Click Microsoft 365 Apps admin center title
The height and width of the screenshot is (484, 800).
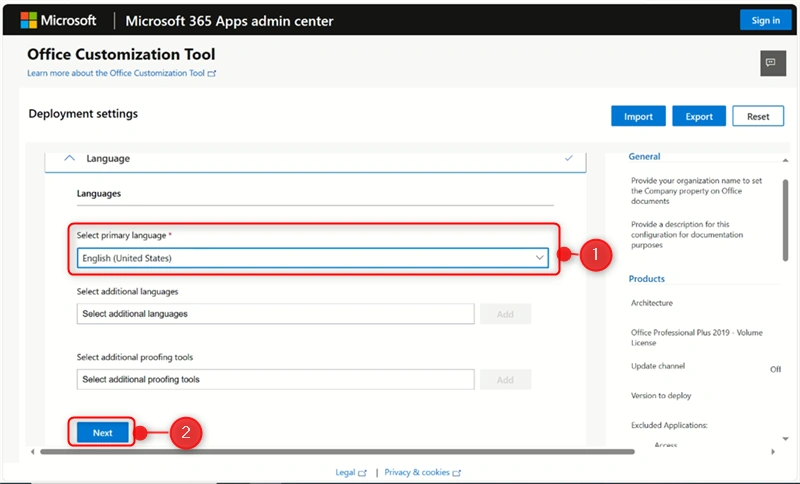[x=229, y=21]
